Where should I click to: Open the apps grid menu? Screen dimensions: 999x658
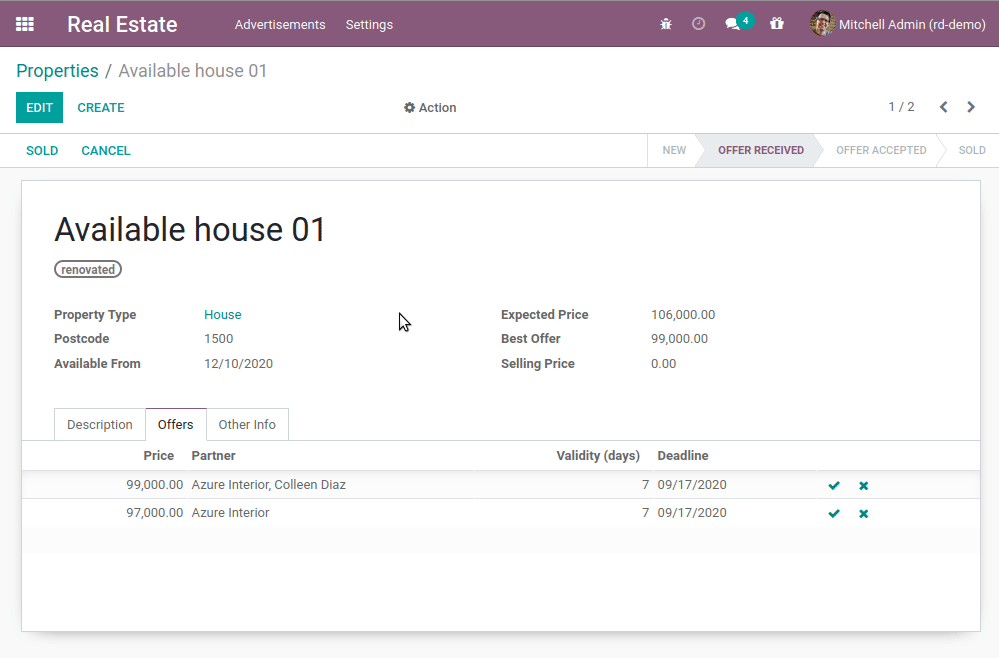click(24, 24)
